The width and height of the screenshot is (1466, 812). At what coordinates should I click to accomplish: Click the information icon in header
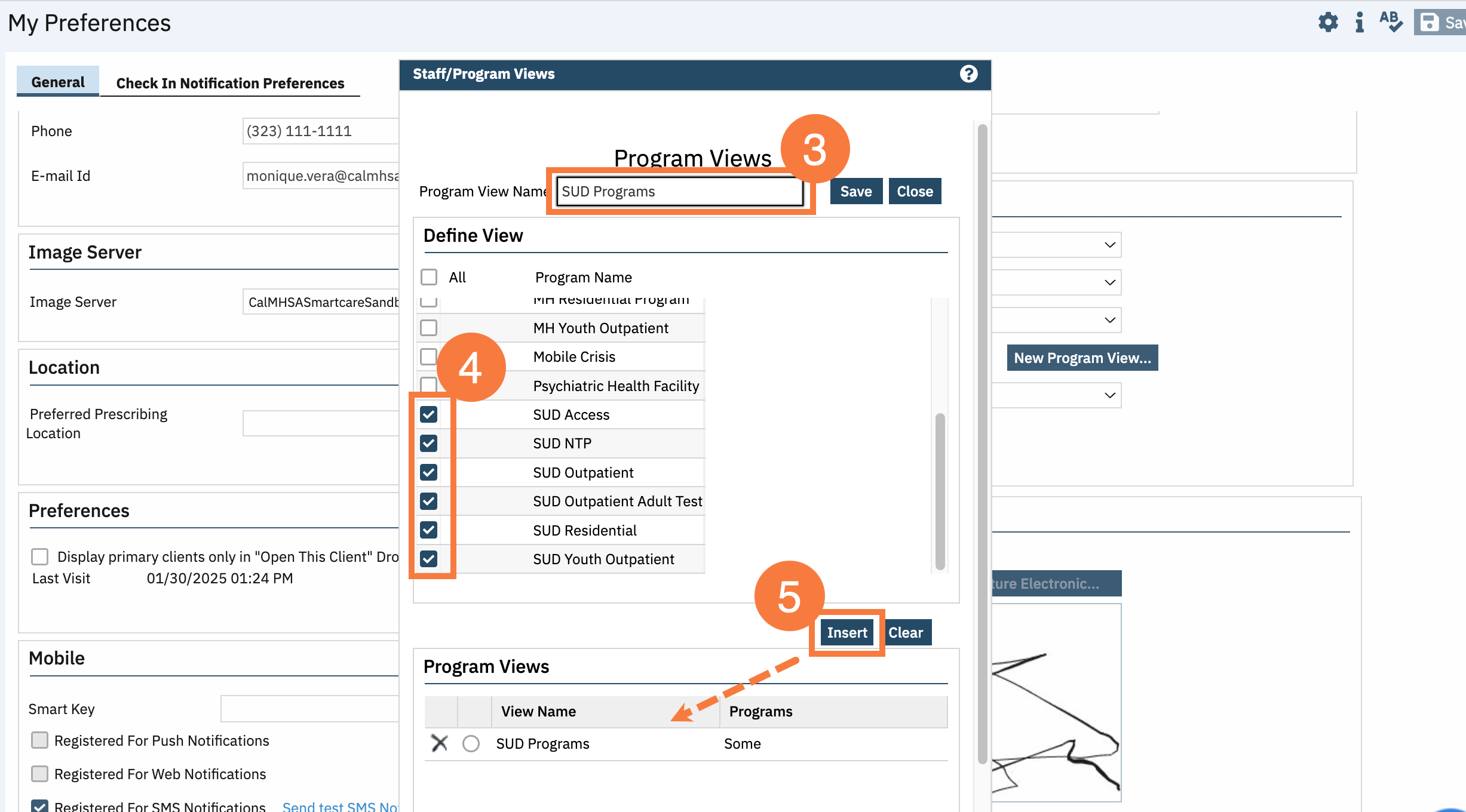(x=1360, y=23)
